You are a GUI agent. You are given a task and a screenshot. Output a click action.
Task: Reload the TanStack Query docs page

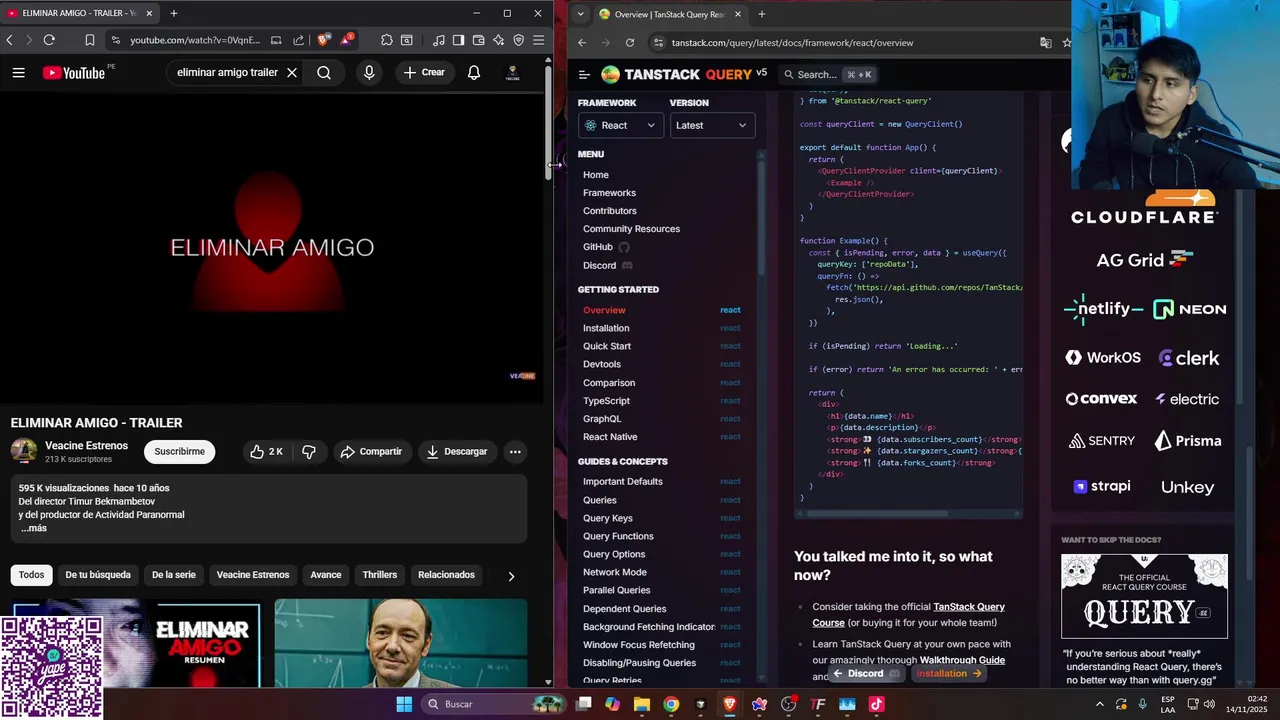coord(630,42)
